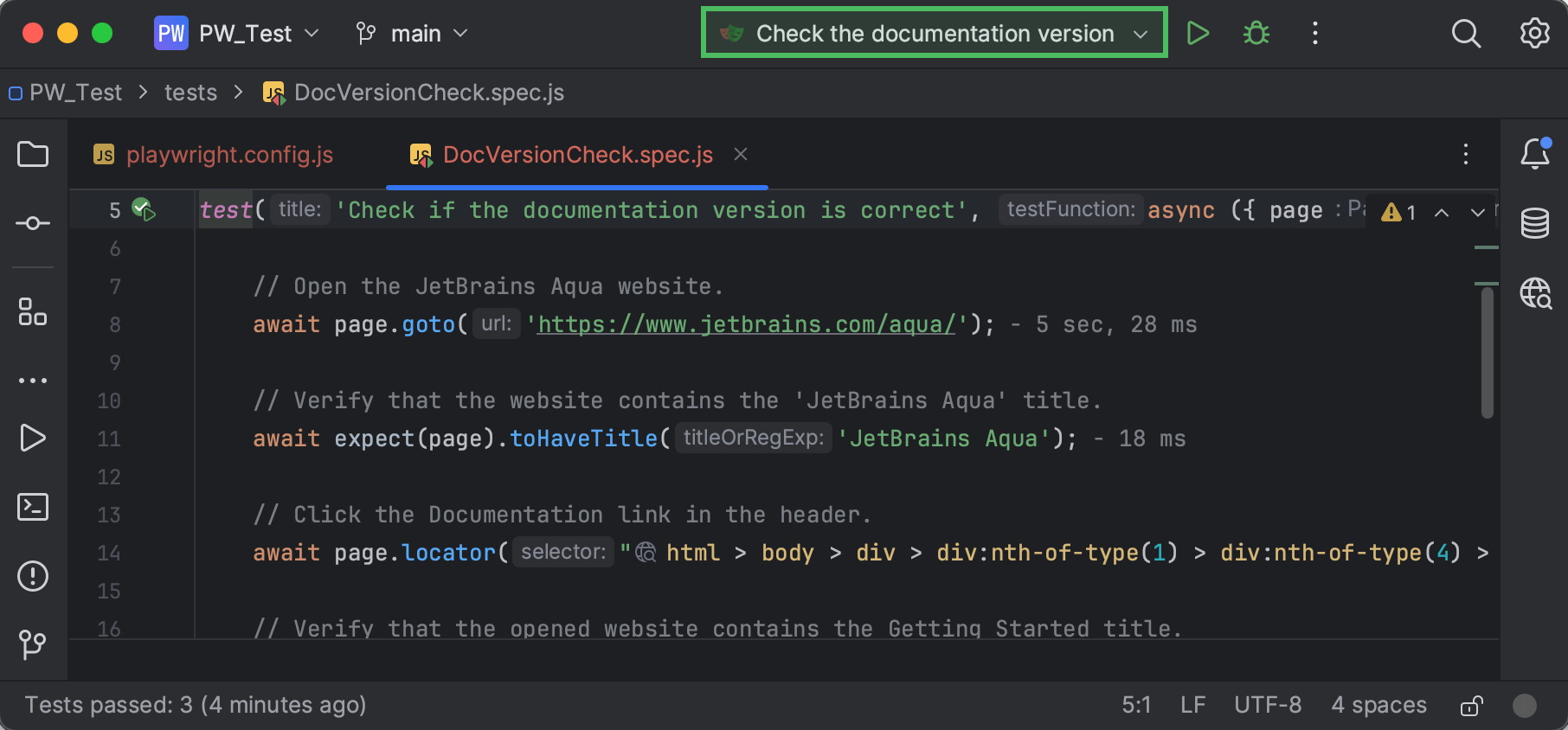Change indentation setting 4 spaces
Image resolution: width=1568 pixels, height=730 pixels.
point(1379,705)
